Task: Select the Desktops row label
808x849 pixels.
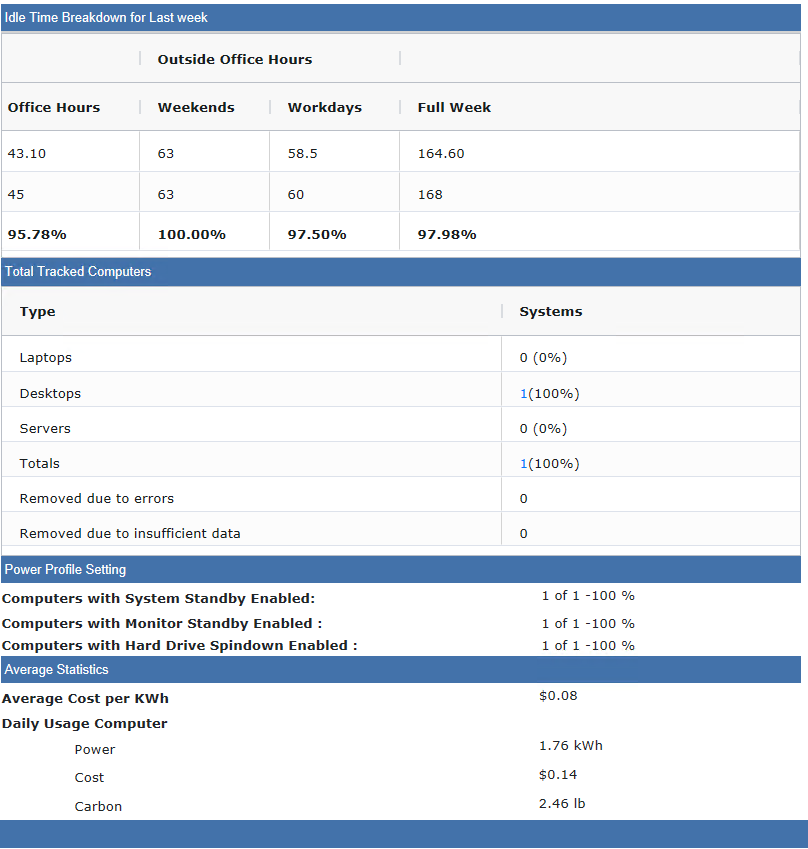Action: click(x=50, y=394)
